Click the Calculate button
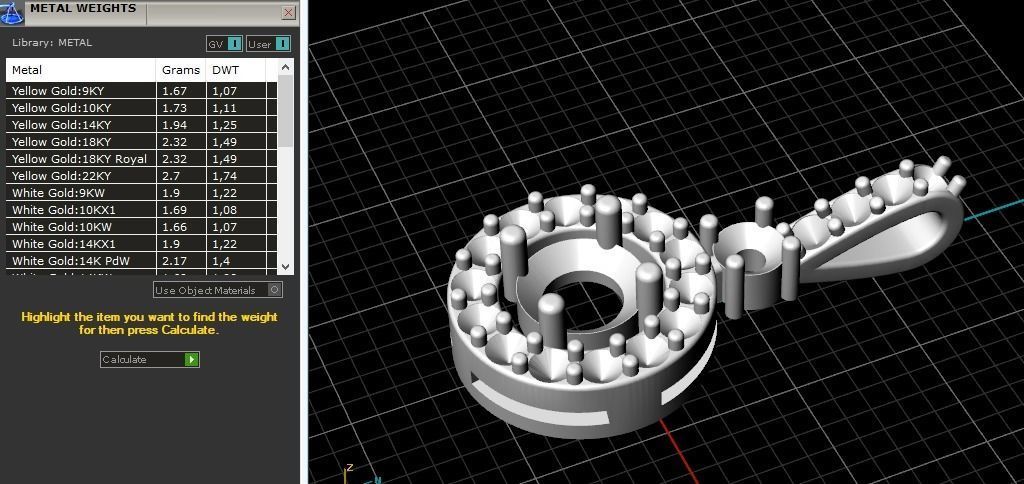The height and width of the screenshot is (484, 1024). point(150,359)
